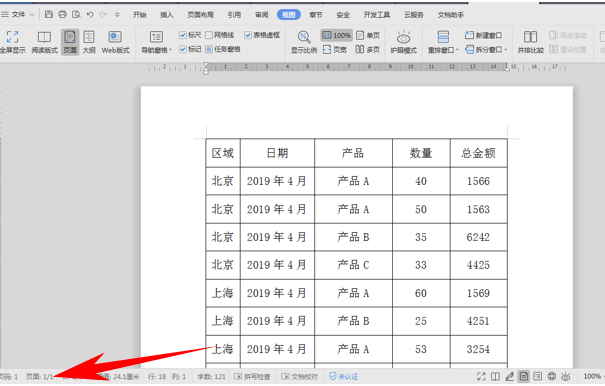Click the page count 页面: 1/1
Screen dimensions: 605x386
click(39, 376)
